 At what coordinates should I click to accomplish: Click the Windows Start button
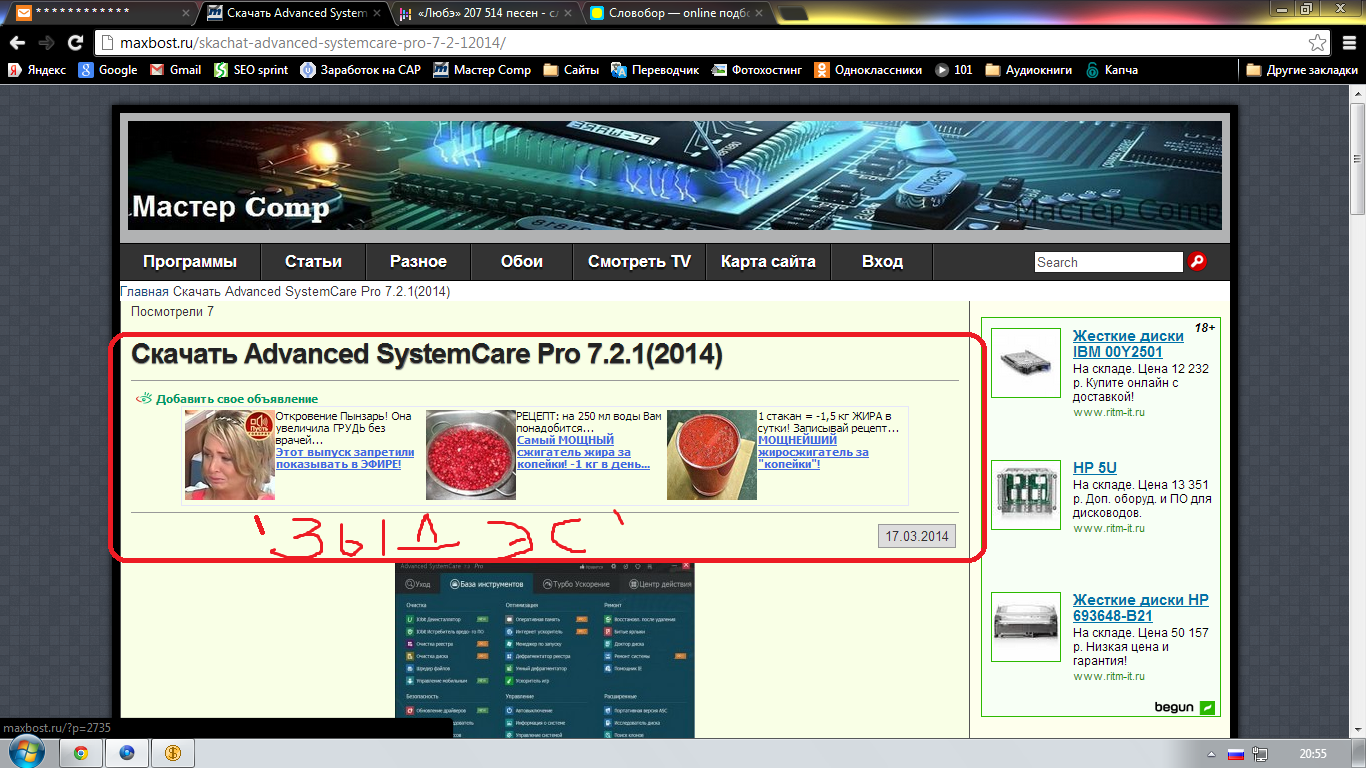[x=27, y=752]
